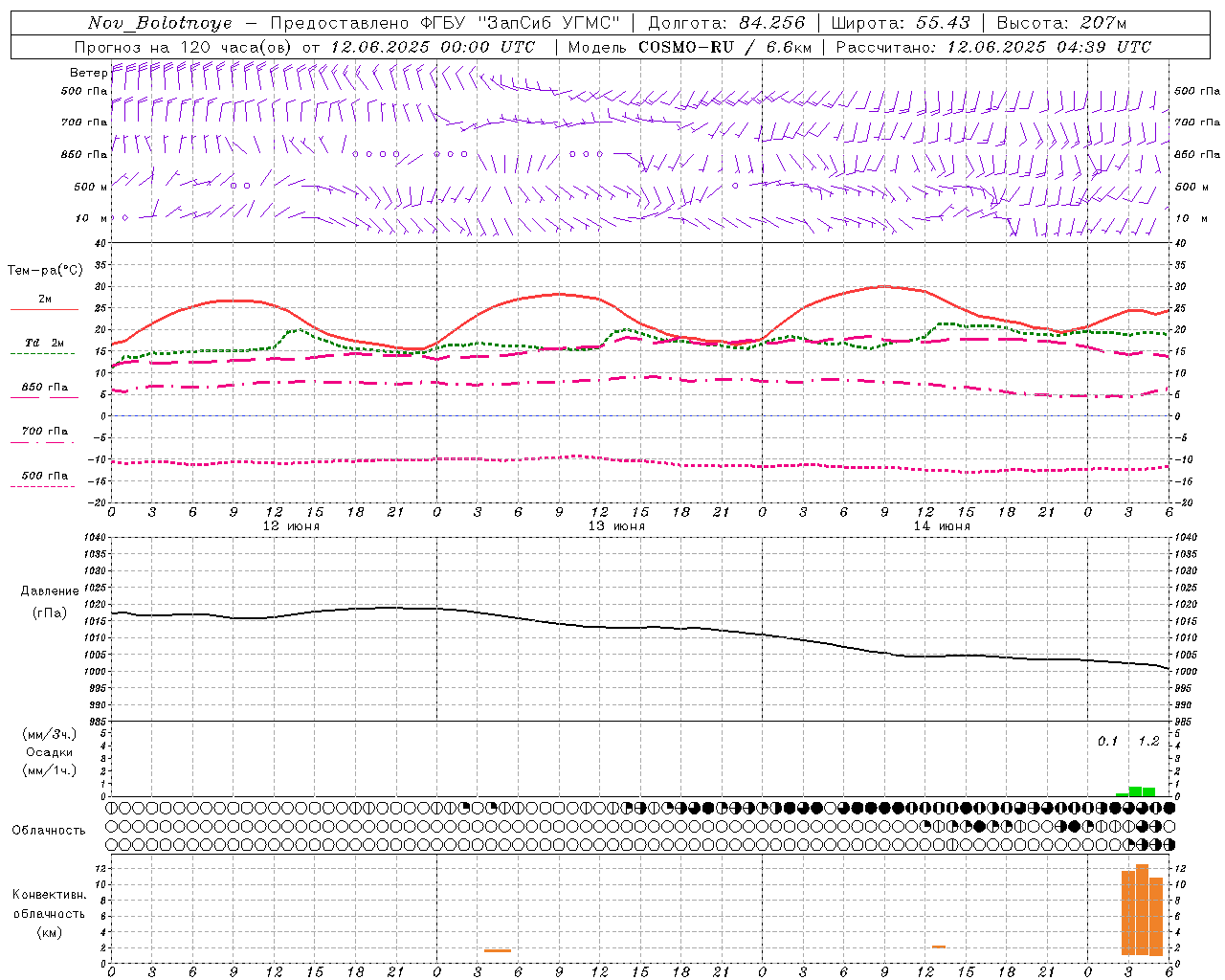Click the Nov_Bolotnoye station title
1225x980 pixels.
tap(160, 23)
